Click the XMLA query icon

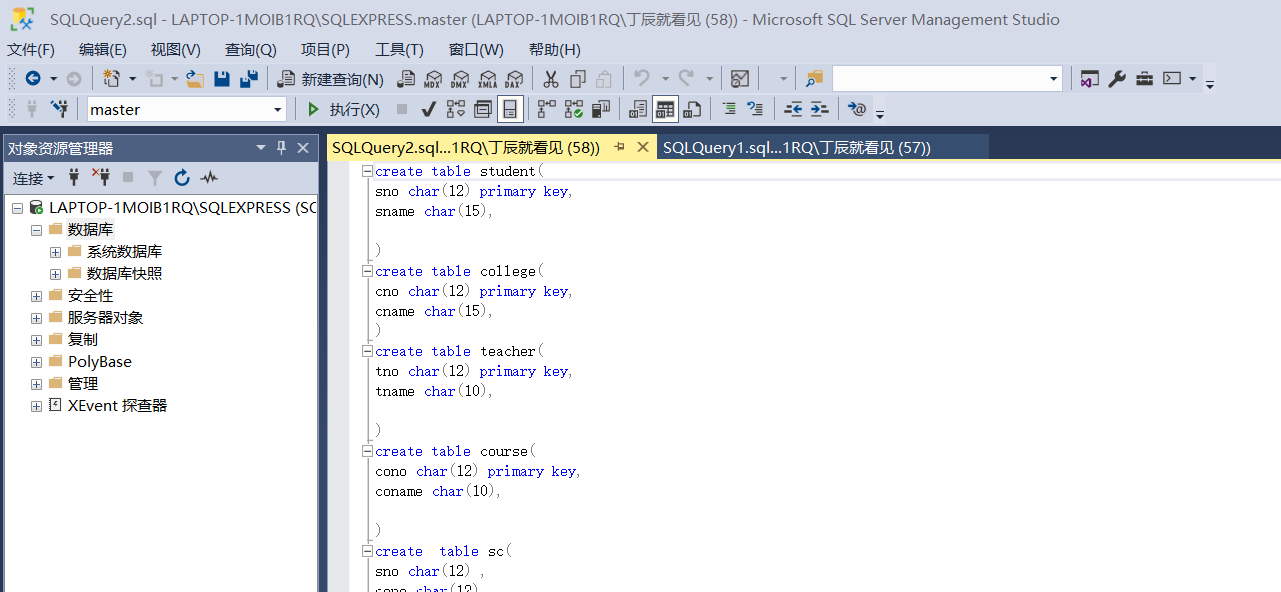pos(487,79)
